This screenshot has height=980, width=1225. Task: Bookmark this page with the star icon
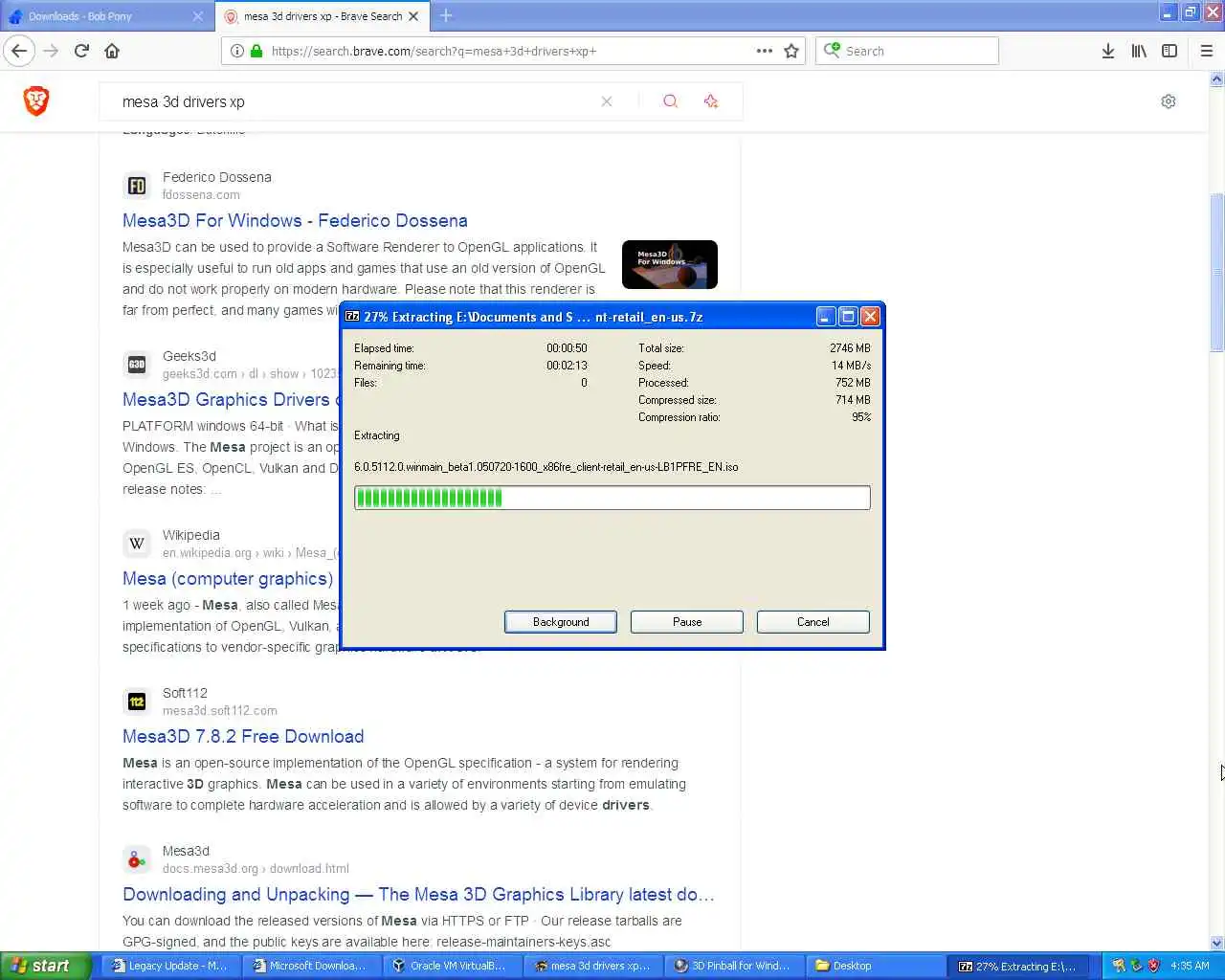click(x=791, y=51)
